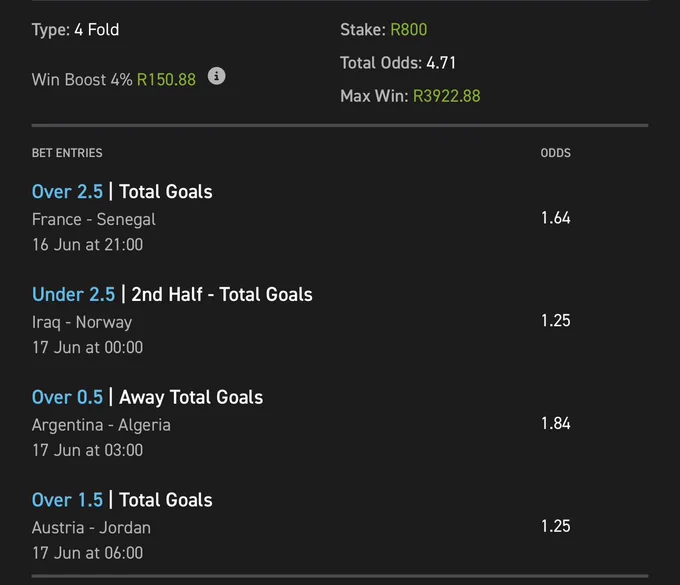Open the Austria - Jordan match
The width and height of the screenshot is (680, 585).
coord(91,528)
